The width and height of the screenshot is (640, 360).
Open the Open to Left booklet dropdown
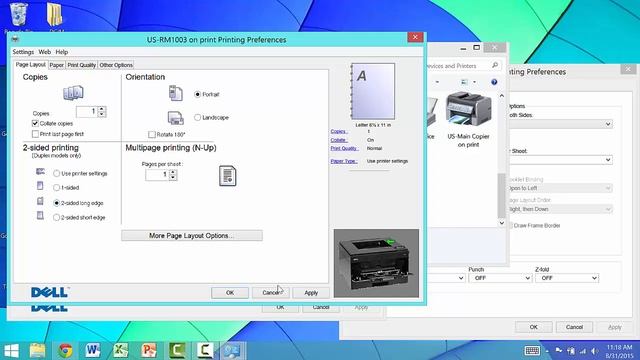(x=561, y=188)
